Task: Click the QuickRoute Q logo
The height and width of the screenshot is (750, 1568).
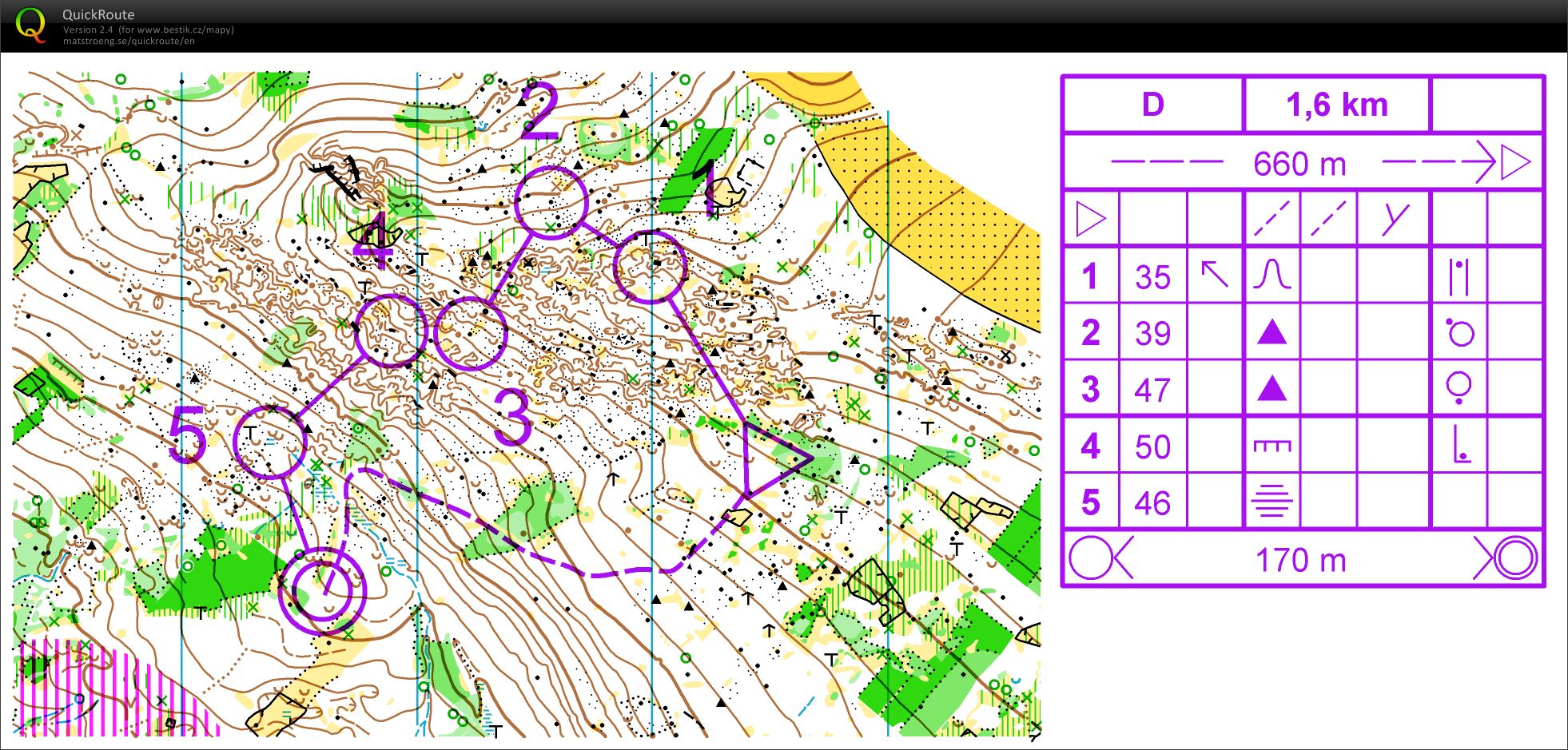Action: (x=30, y=25)
